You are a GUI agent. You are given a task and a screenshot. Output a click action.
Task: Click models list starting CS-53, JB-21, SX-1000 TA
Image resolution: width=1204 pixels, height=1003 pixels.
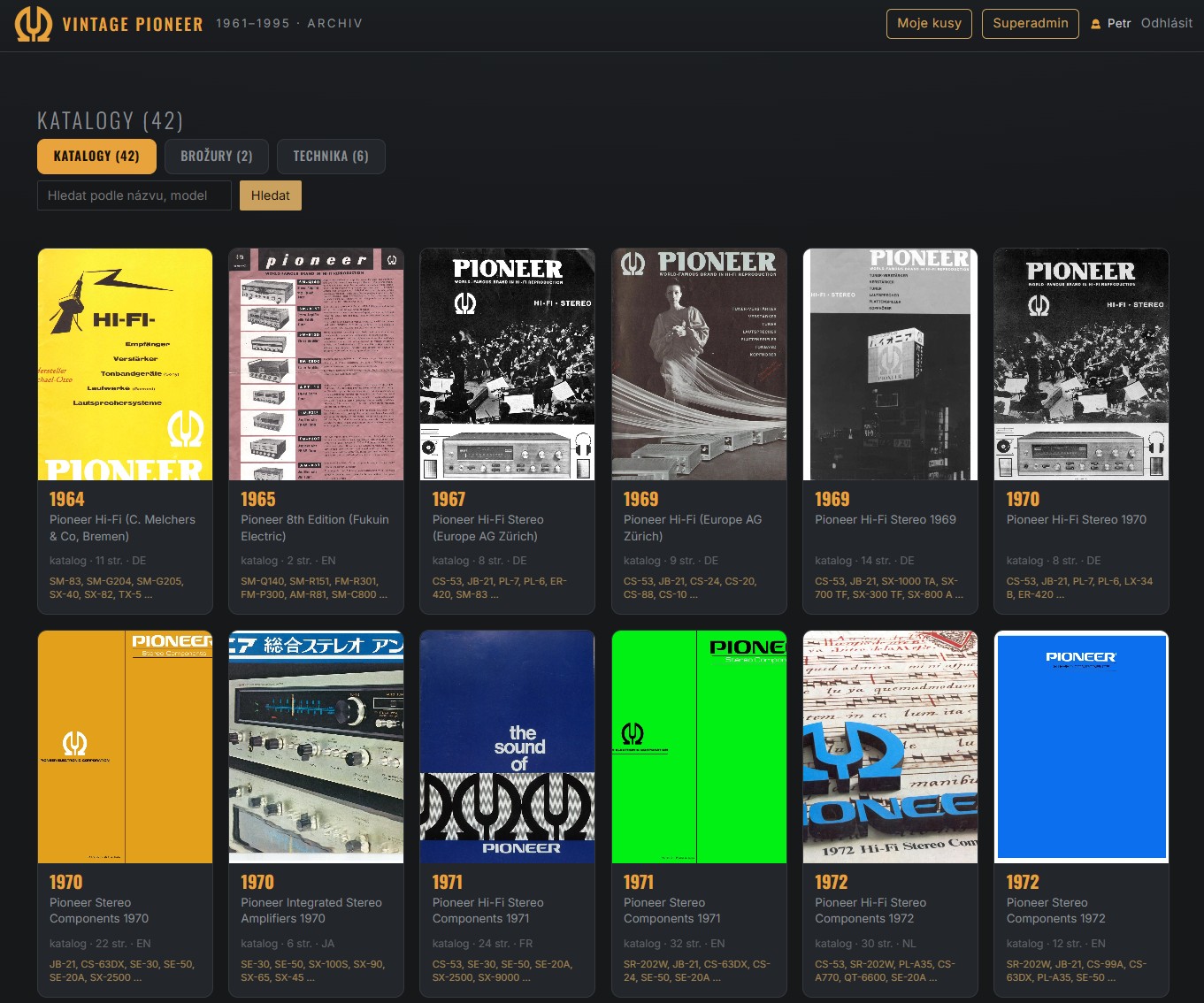[889, 588]
